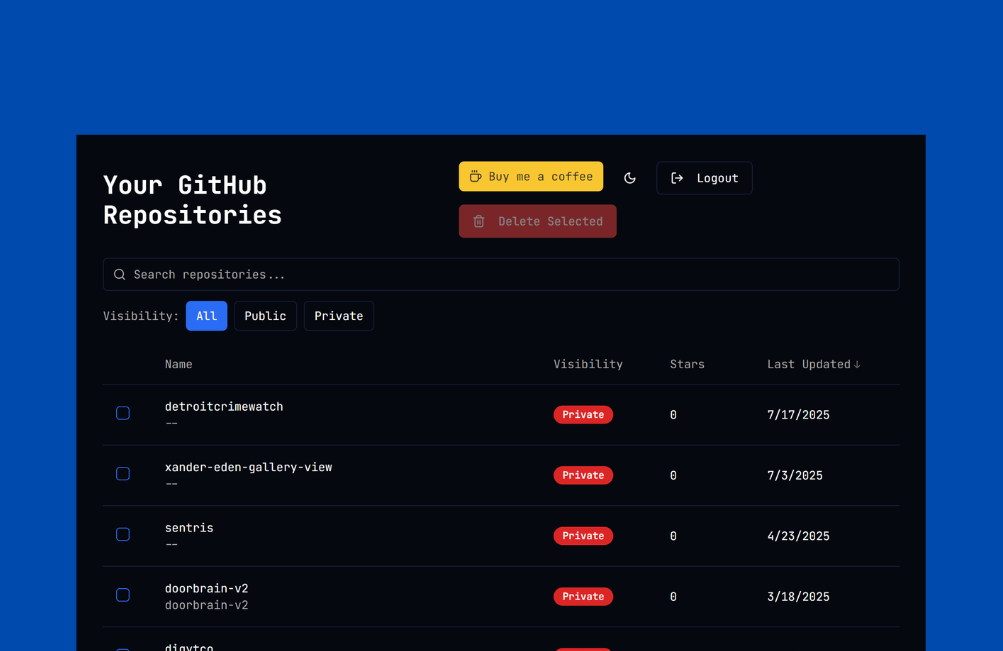Switch to the Private visibility filter
1003x651 pixels.
pos(338,315)
